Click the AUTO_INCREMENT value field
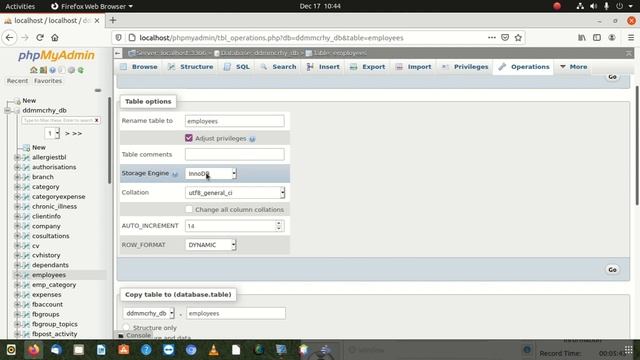640x360 pixels. click(x=235, y=226)
